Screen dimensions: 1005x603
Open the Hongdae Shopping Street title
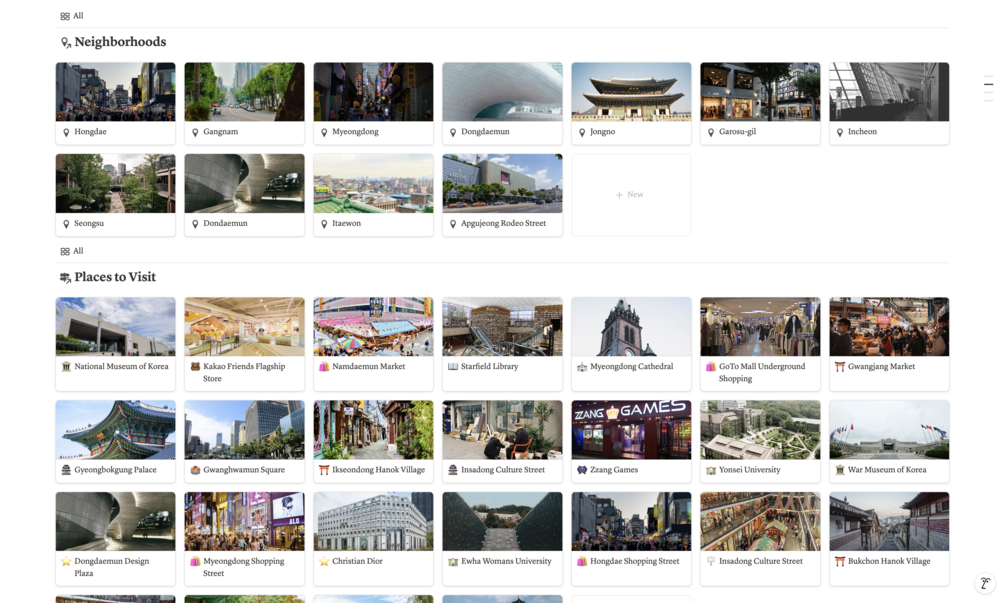point(635,561)
